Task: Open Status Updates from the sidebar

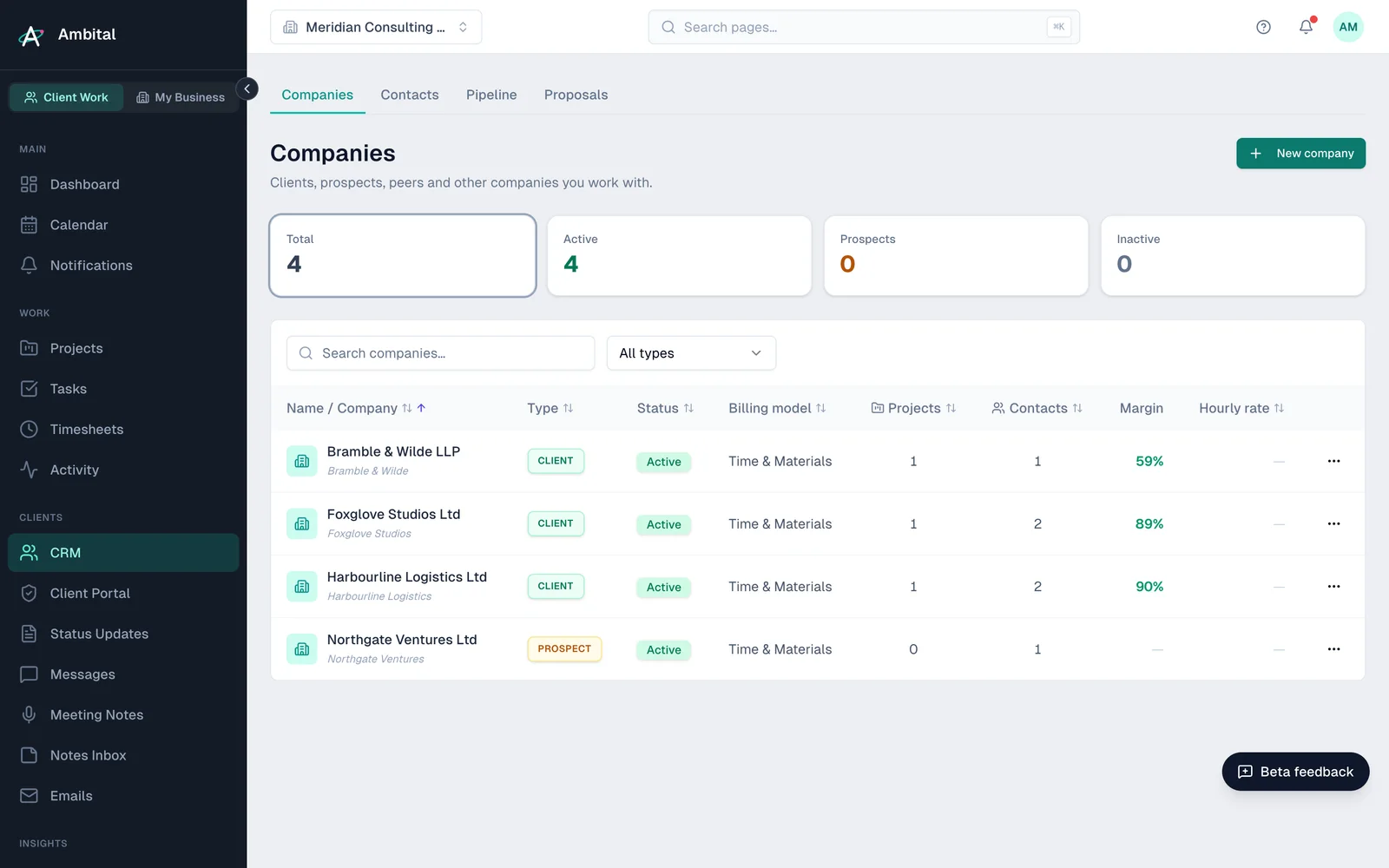Action: (123, 634)
